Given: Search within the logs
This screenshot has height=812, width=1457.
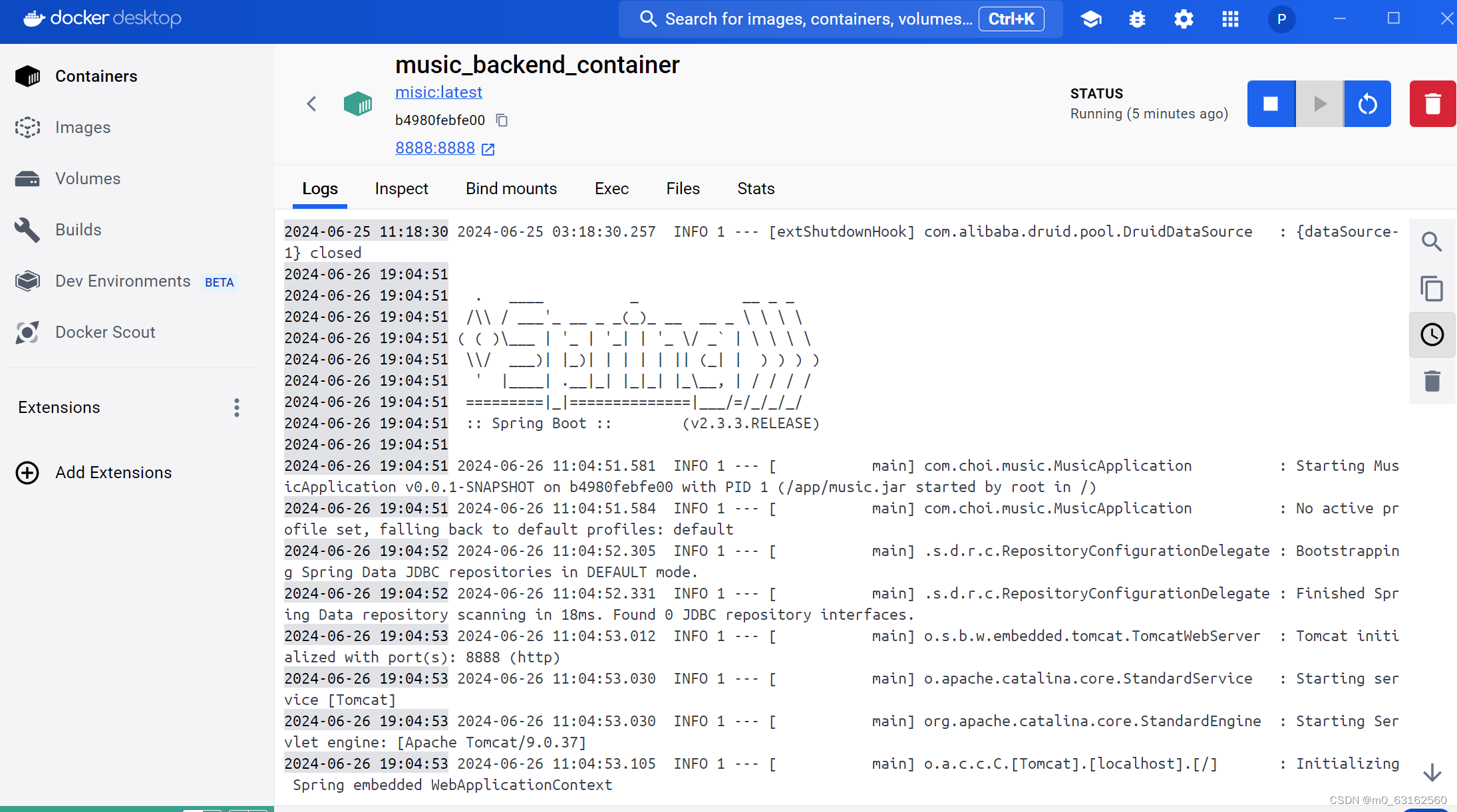Looking at the screenshot, I should tap(1432, 242).
